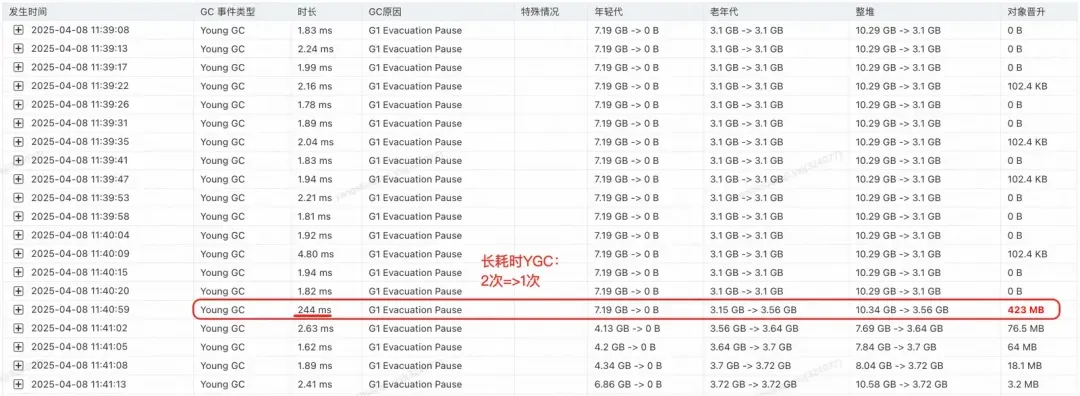Expand the 11:40:09 GC event row
Viewport: 1080px width, 396px height.
click(x=19, y=253)
